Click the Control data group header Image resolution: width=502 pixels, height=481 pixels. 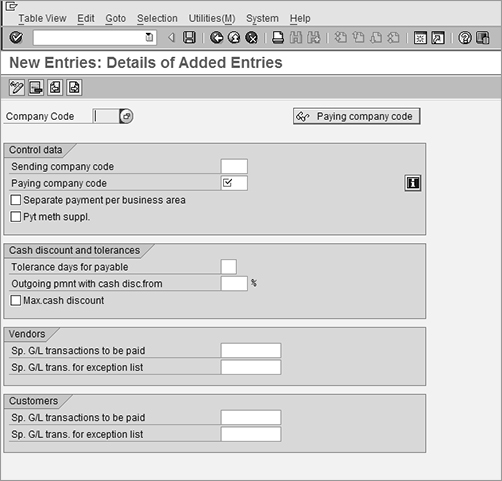coord(36,150)
